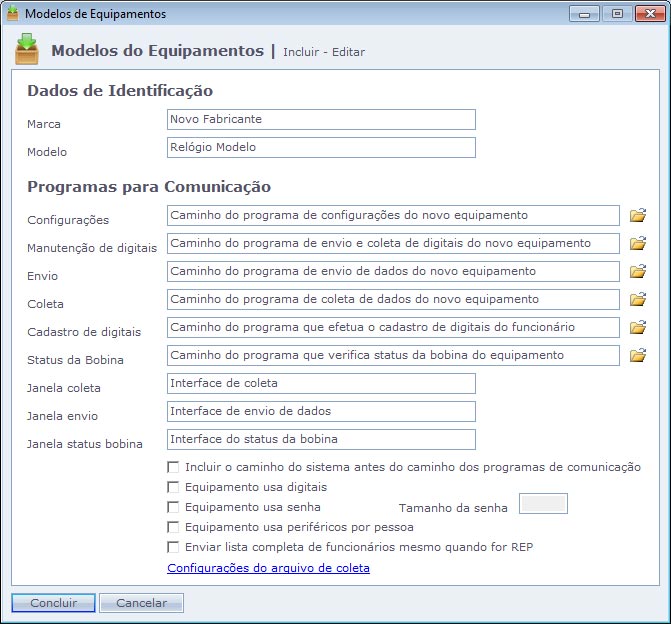Screen dimensions: 671x624
Task: Browse folder for Configurações program path
Action: tap(638, 215)
